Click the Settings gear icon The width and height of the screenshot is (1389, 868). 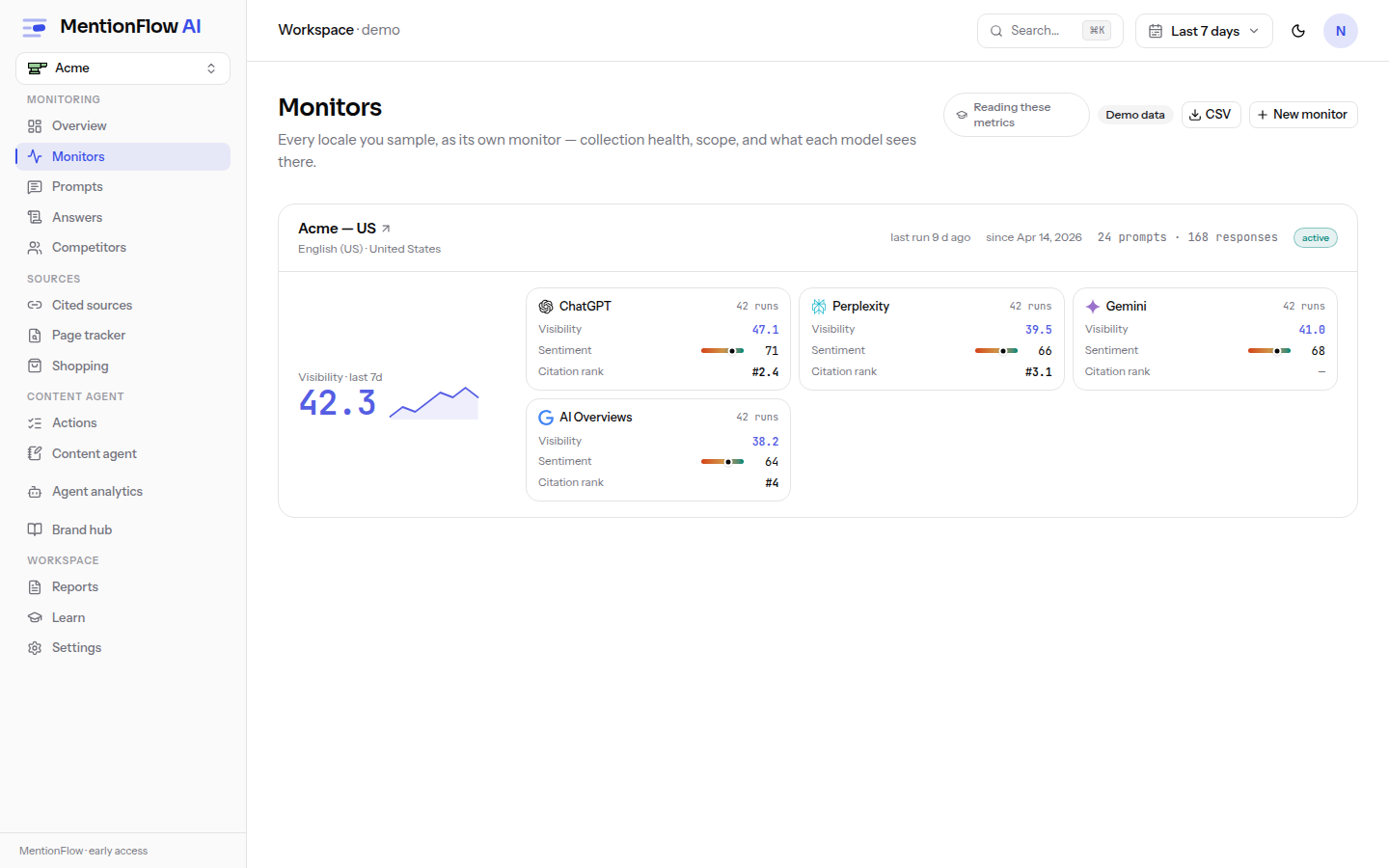pyautogui.click(x=35, y=648)
